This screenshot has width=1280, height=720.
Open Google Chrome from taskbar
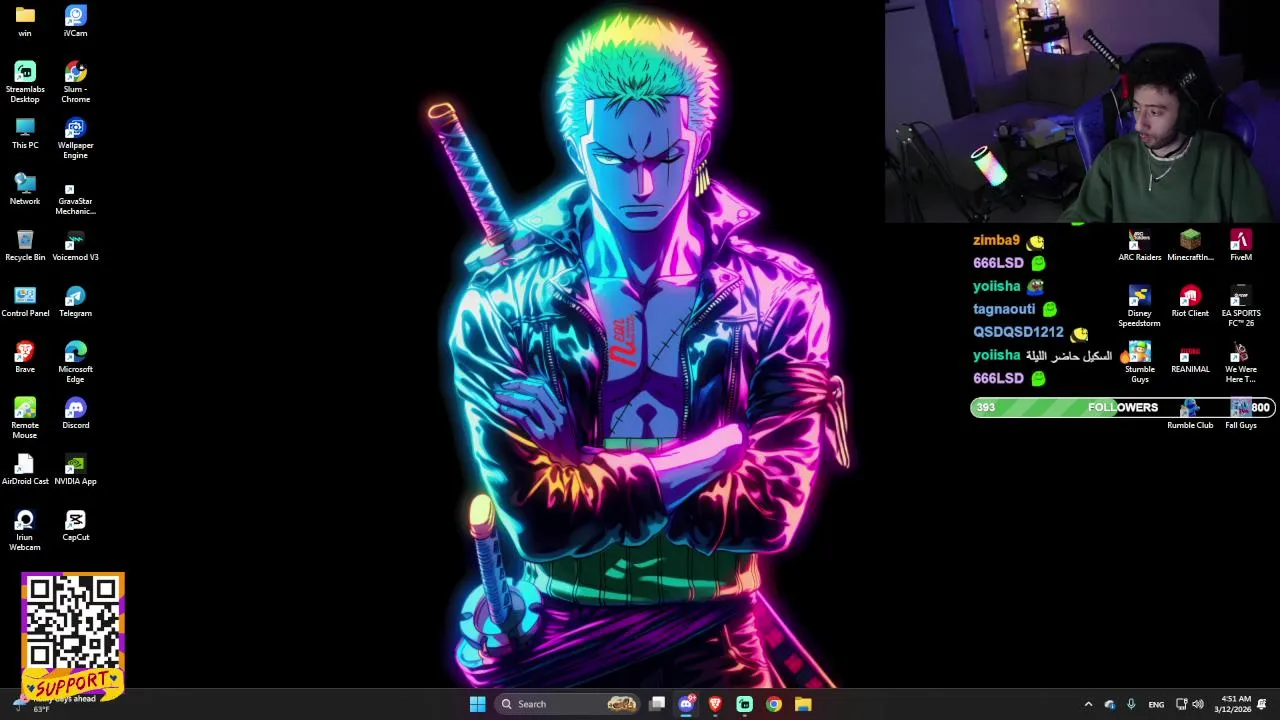coord(774,704)
